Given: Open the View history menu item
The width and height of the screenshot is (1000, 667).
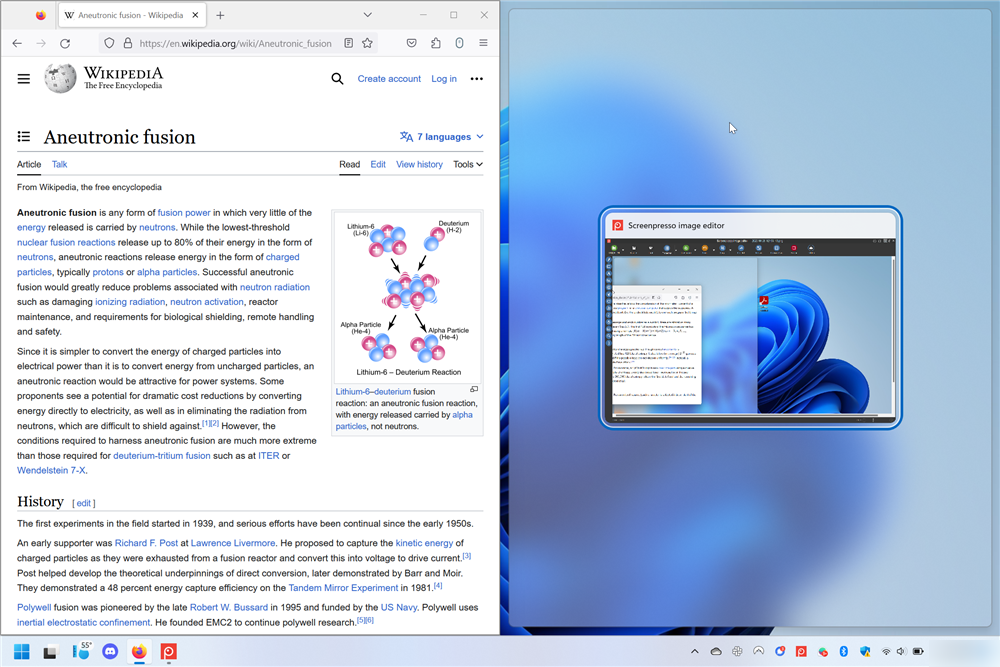Looking at the screenshot, I should coord(419,164).
